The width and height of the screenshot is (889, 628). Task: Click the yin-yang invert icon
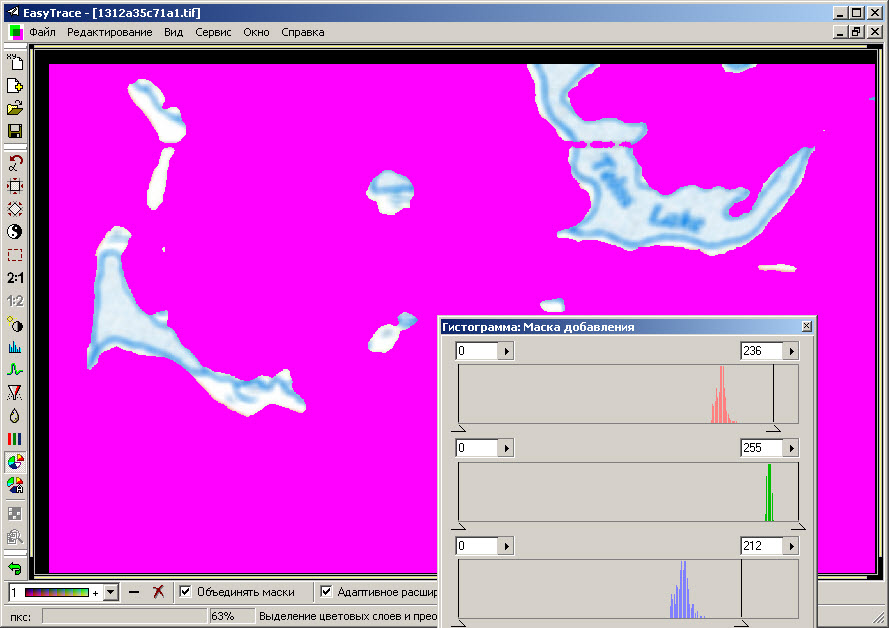tap(15, 232)
